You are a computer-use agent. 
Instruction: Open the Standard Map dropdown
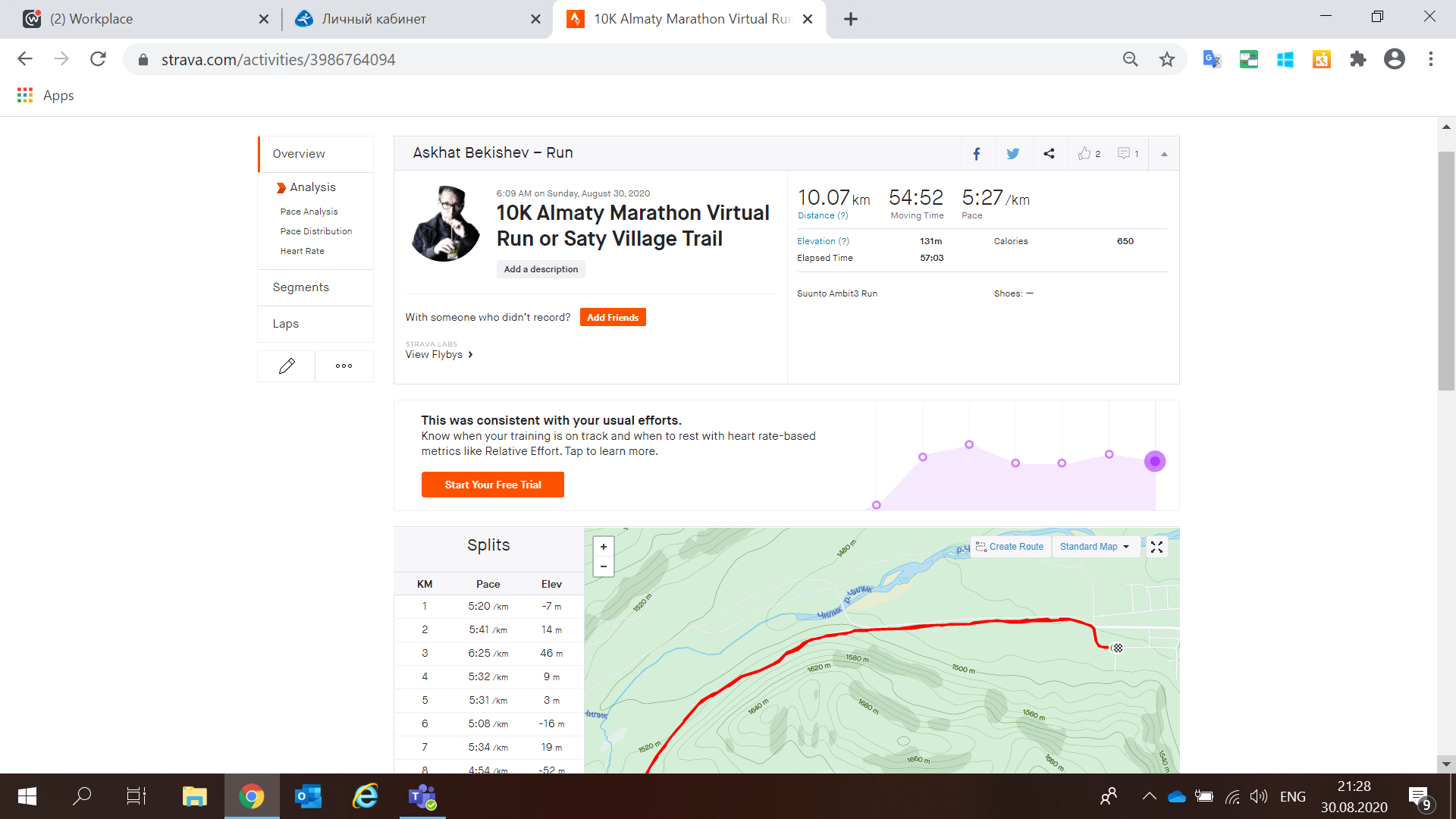tap(1095, 547)
